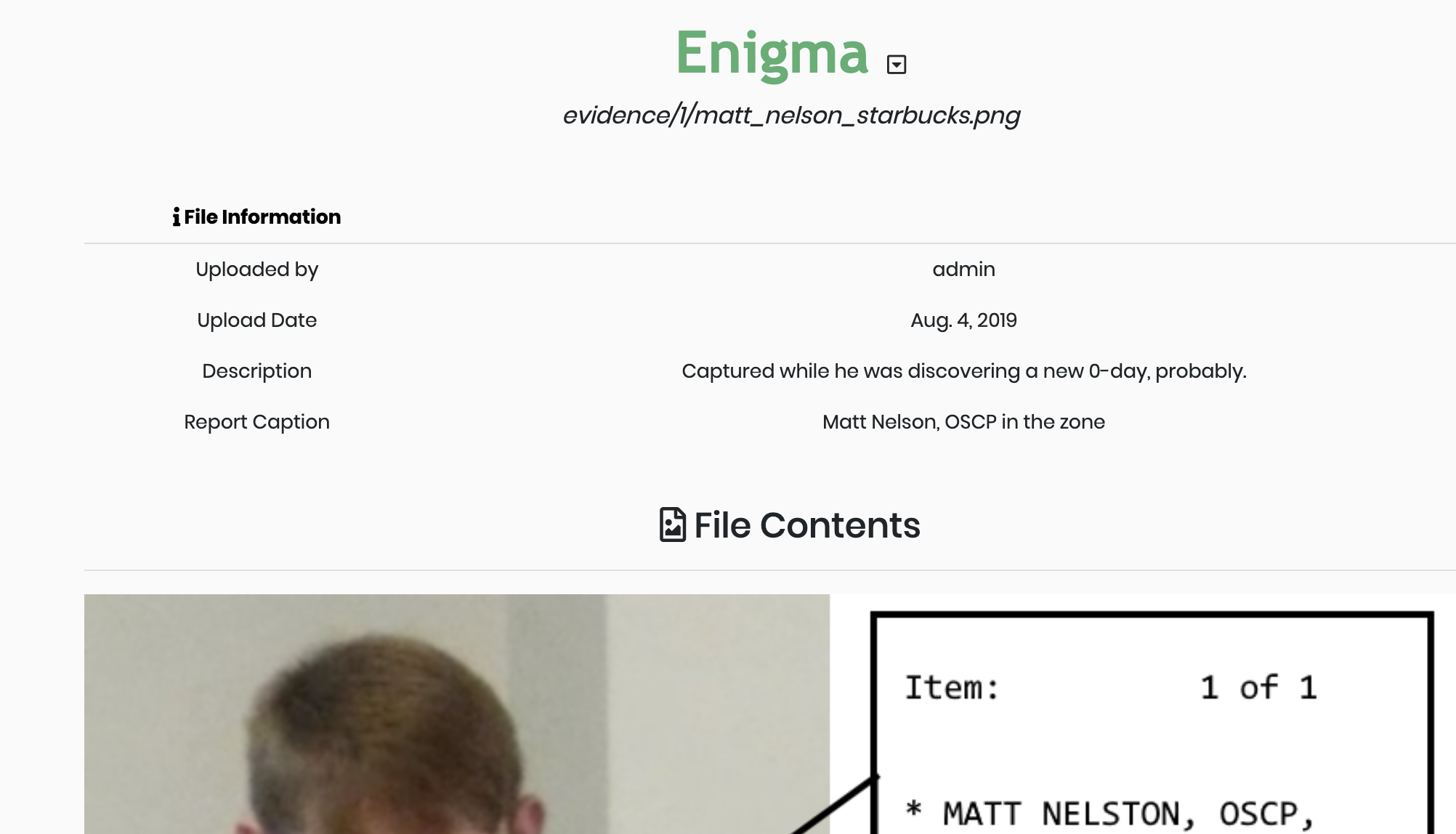
Task: Click the 'Item: 1 of 1' label box
Action: pyautogui.click(x=1152, y=723)
